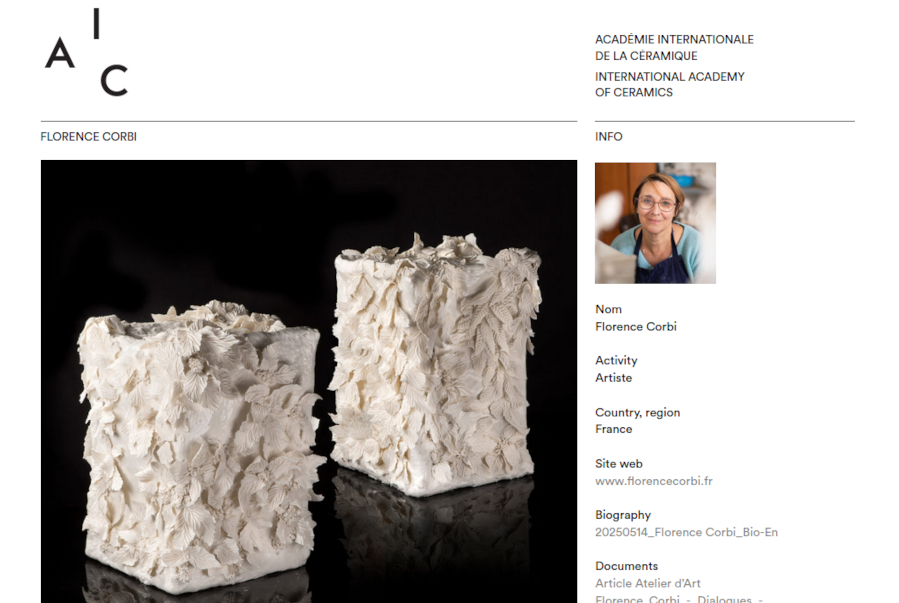Screen dimensions: 899x603
Task: Visit www.florencecorbi.fr website link
Action: coord(654,481)
